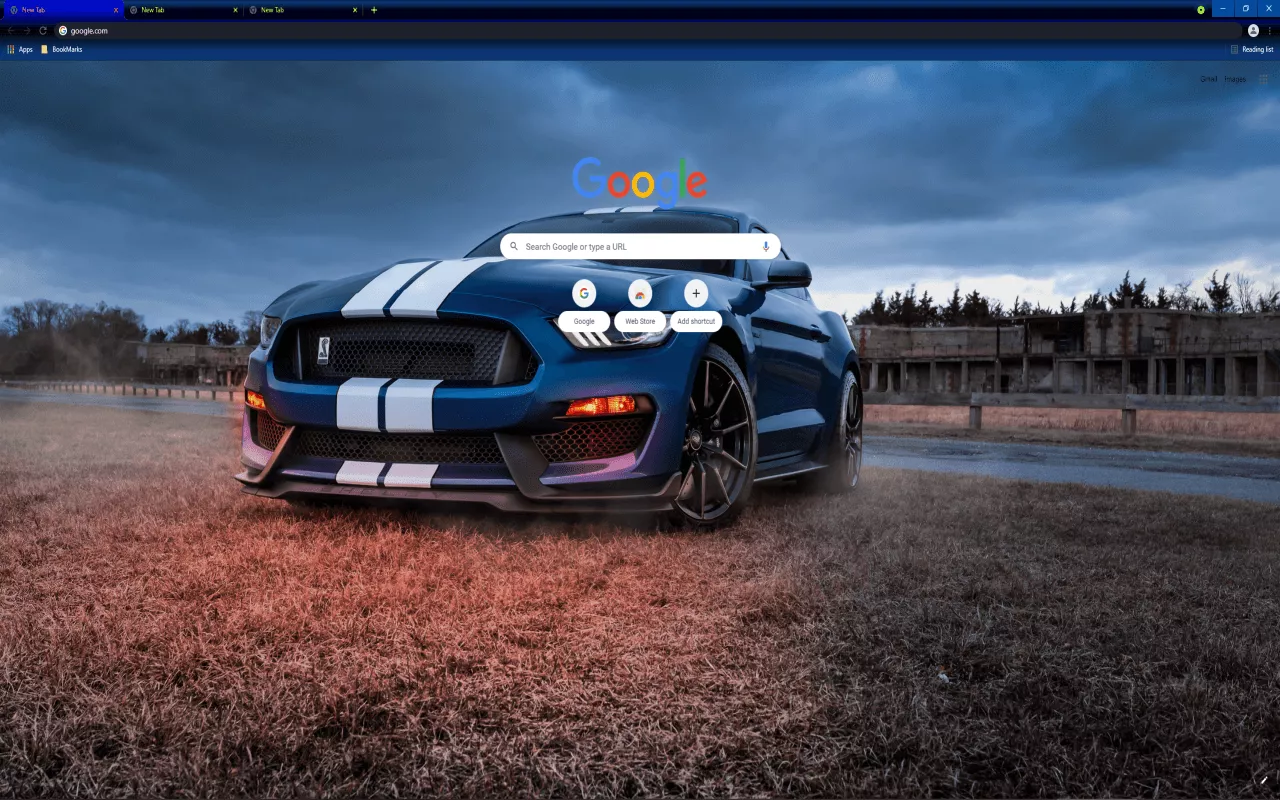This screenshot has width=1280, height=800.
Task: Open a new tab with the plus button
Action: click(x=373, y=9)
